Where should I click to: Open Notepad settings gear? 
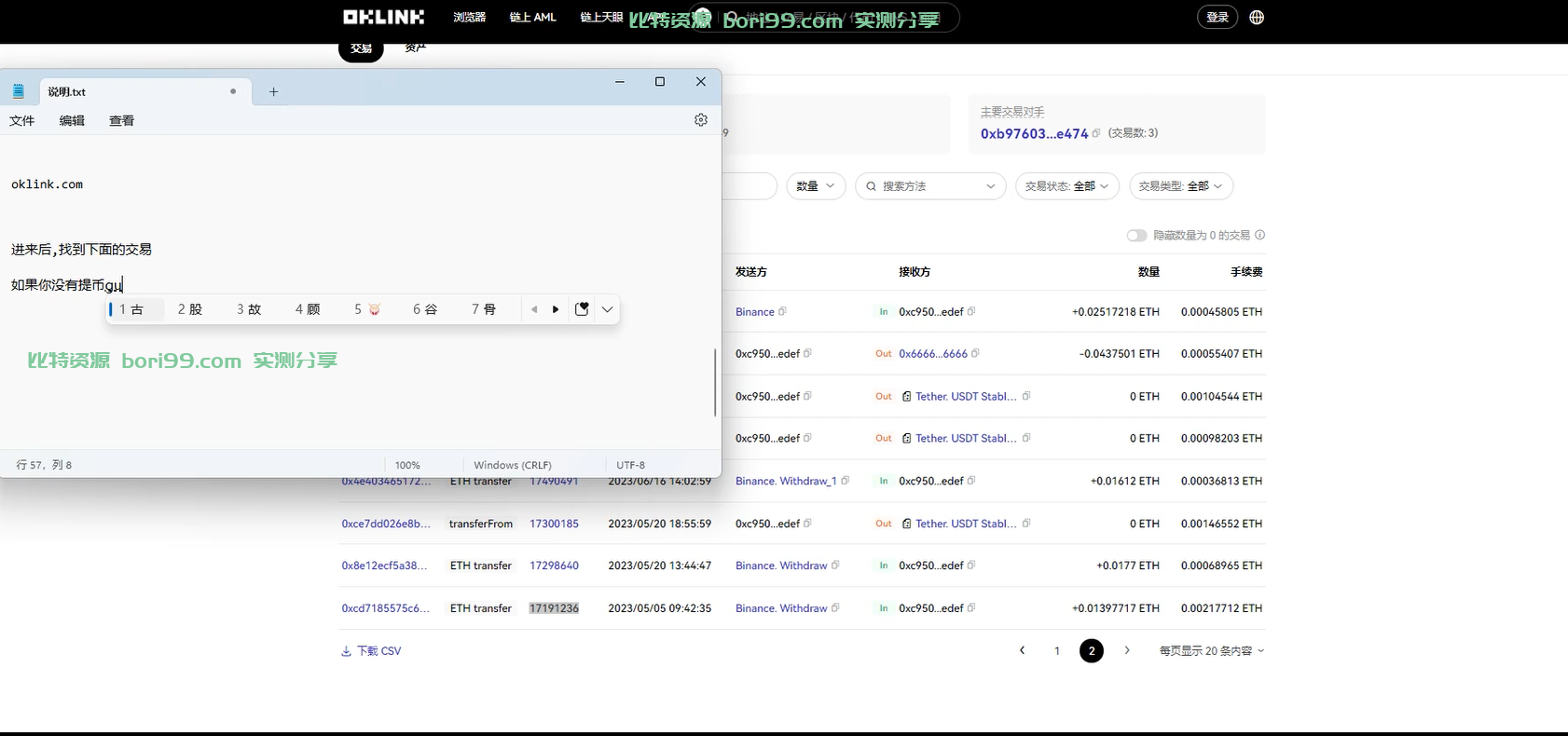701,120
